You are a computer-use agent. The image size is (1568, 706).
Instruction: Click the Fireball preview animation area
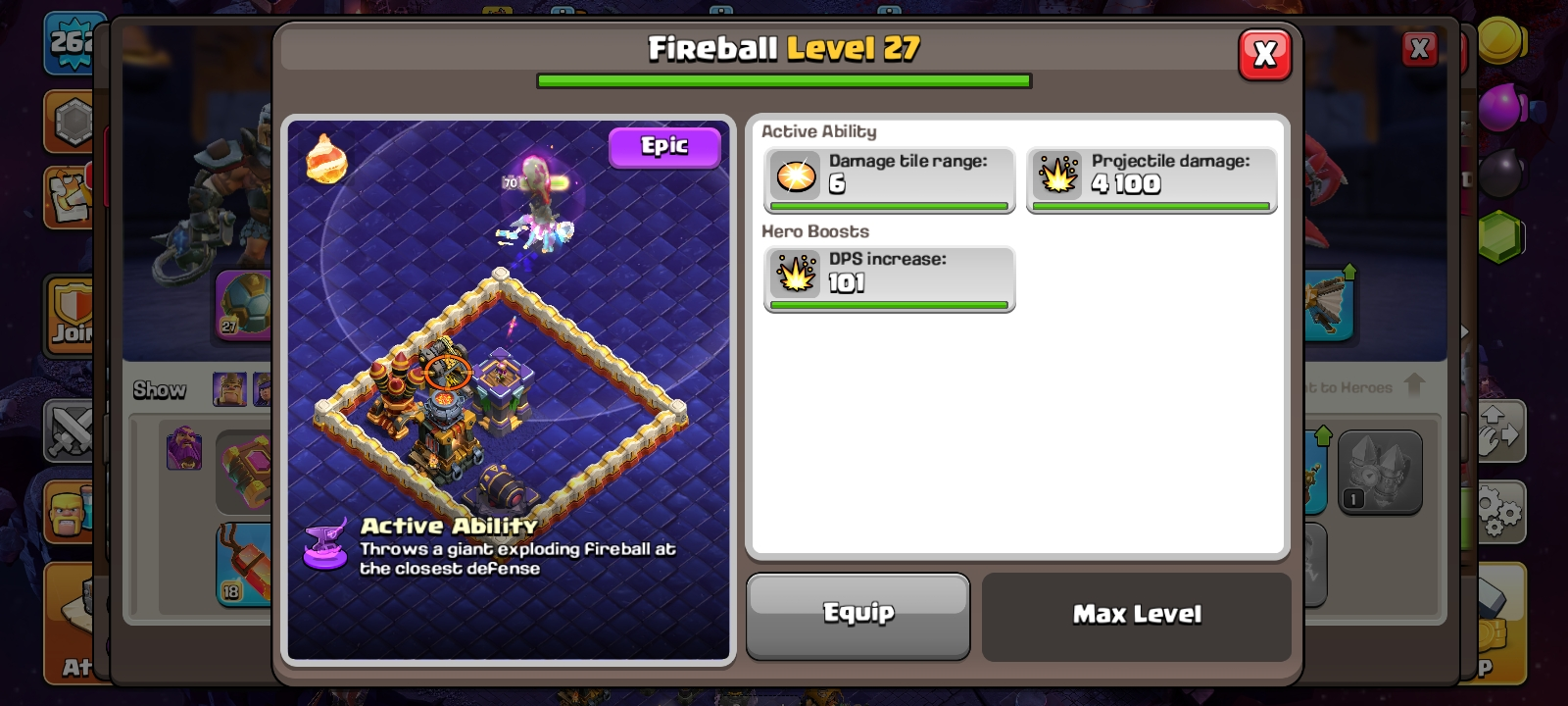(x=509, y=390)
